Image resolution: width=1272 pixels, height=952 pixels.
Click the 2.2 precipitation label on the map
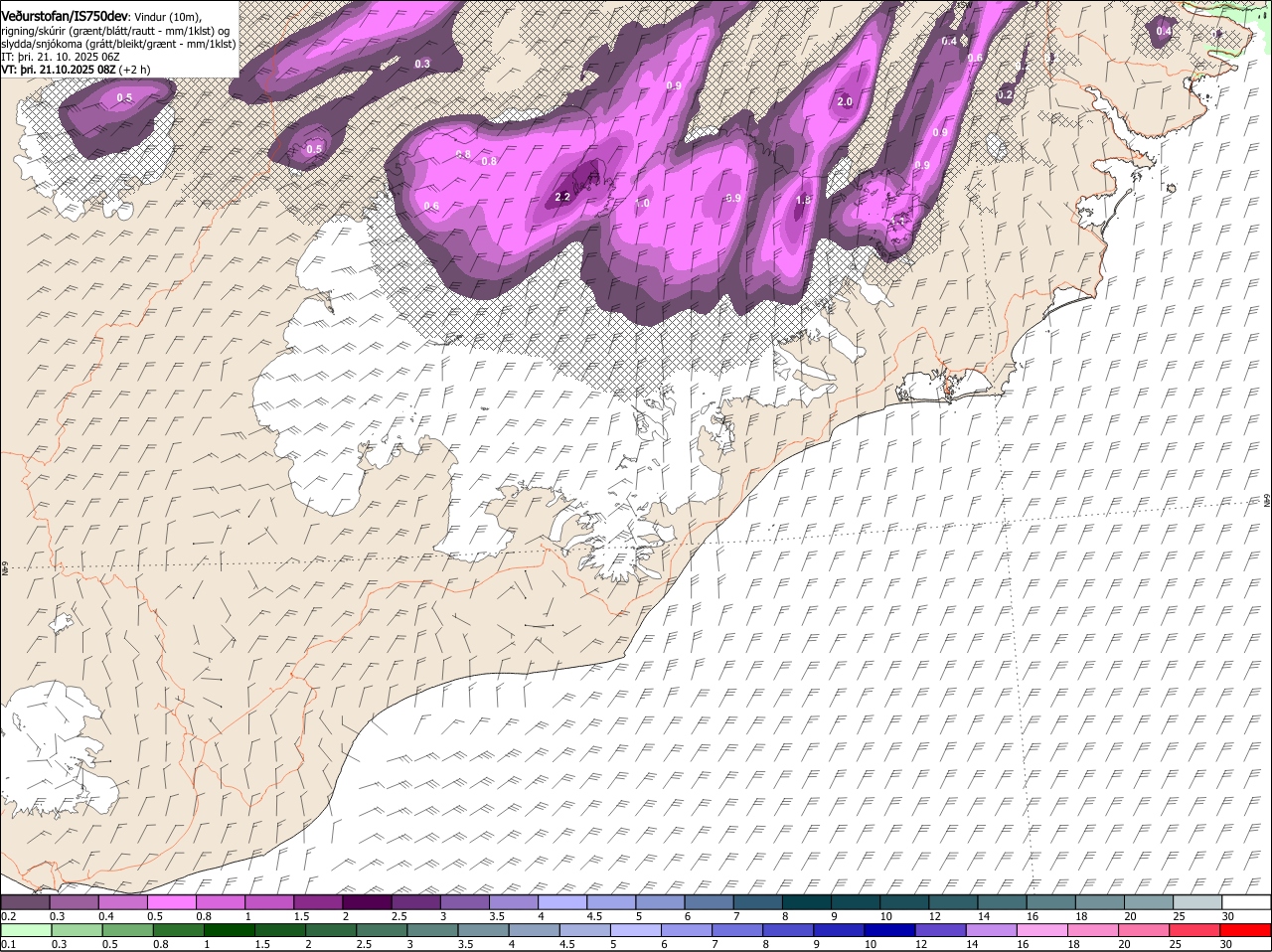[x=562, y=197]
